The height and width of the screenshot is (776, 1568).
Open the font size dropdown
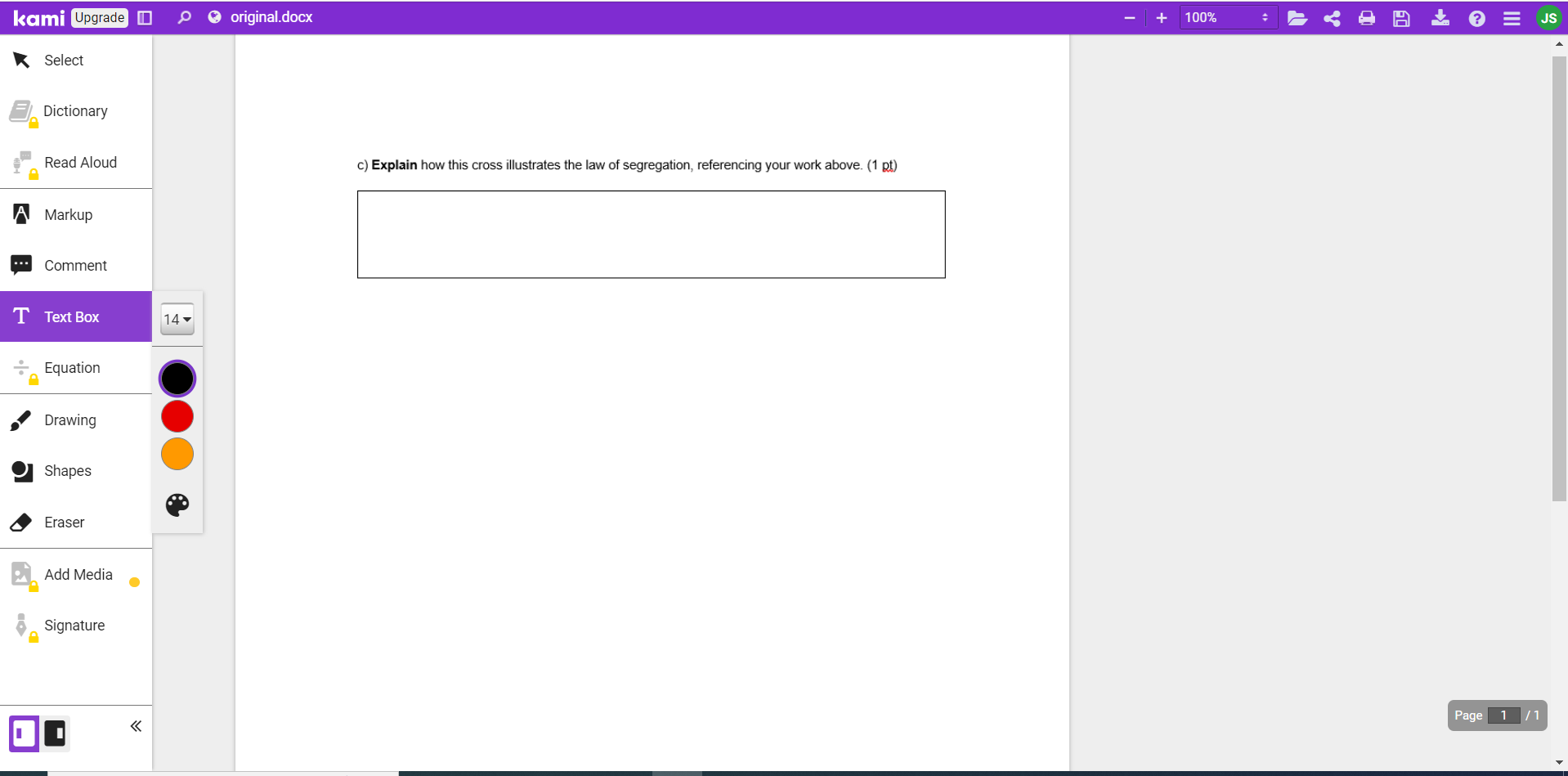point(177,319)
